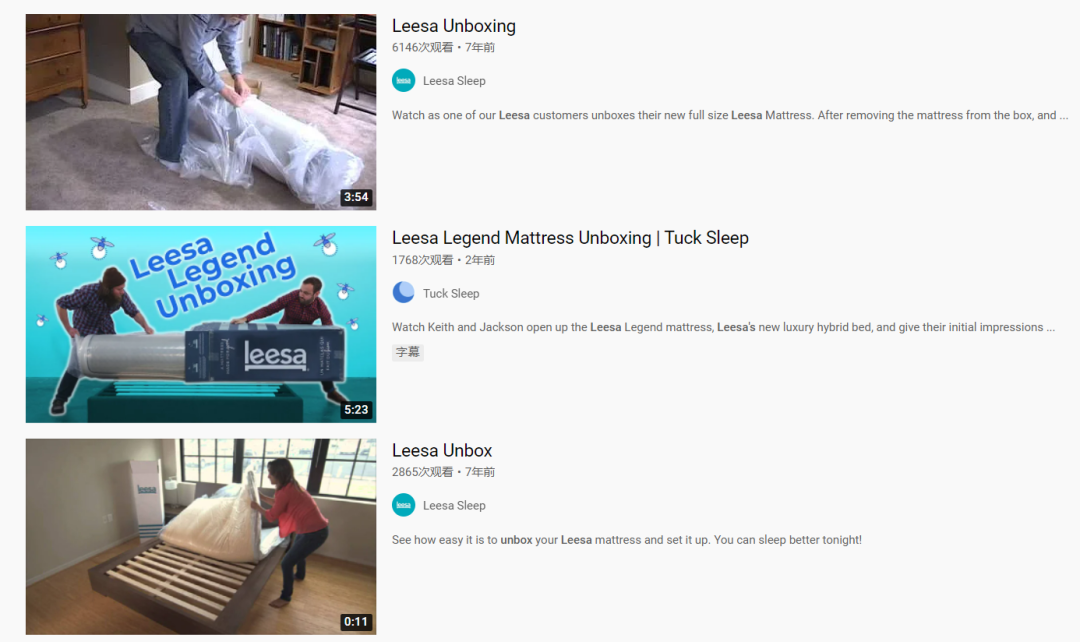The width and height of the screenshot is (1080, 642).
Task: Click description starting "Watch Keith and Jackson"
Action: point(723,327)
